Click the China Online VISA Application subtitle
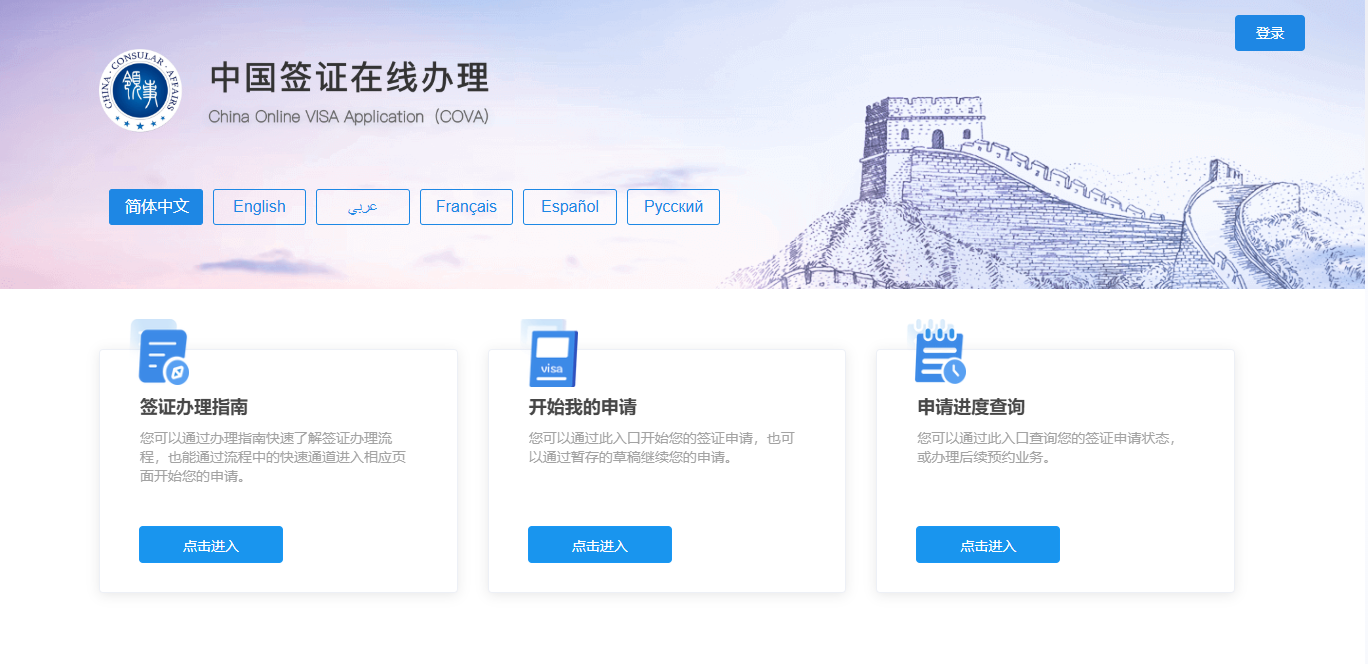This screenshot has width=1368, height=664. pyautogui.click(x=349, y=117)
